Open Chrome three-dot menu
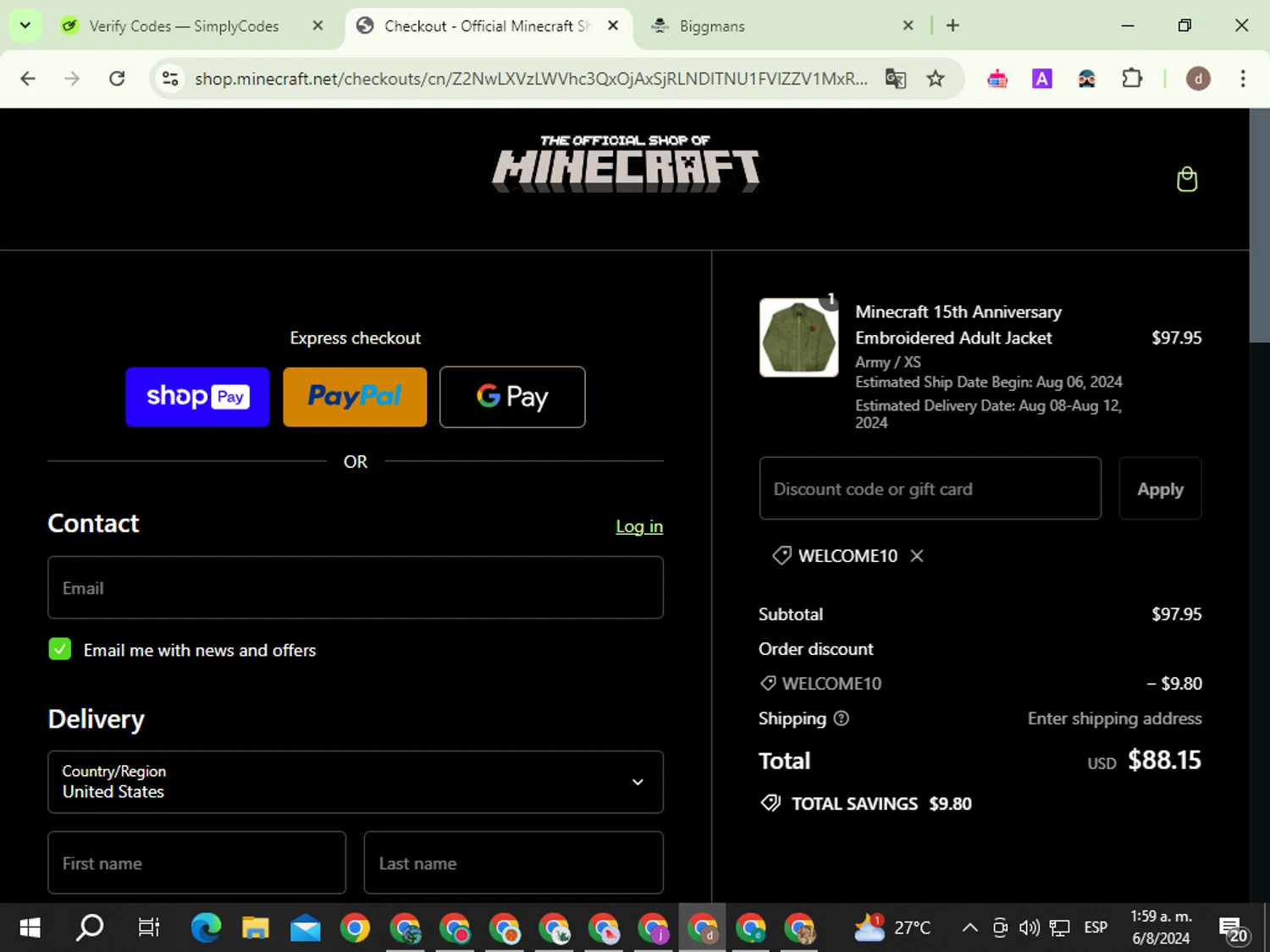1270x952 pixels. [x=1243, y=79]
